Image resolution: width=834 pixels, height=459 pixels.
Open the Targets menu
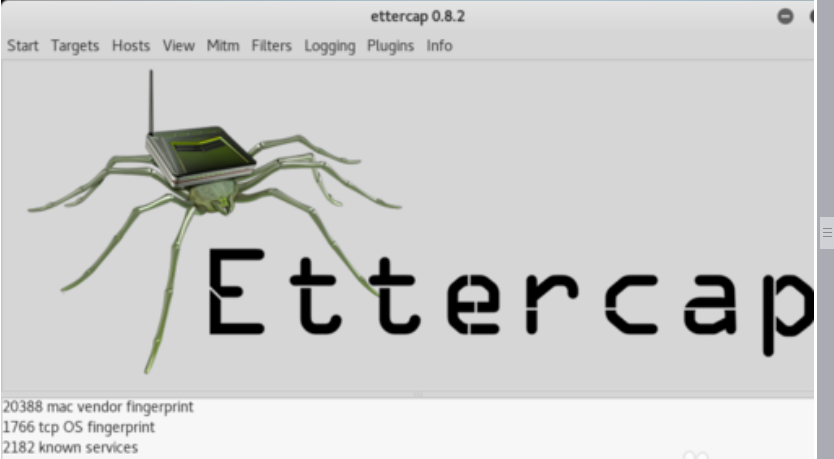pyautogui.click(x=75, y=46)
